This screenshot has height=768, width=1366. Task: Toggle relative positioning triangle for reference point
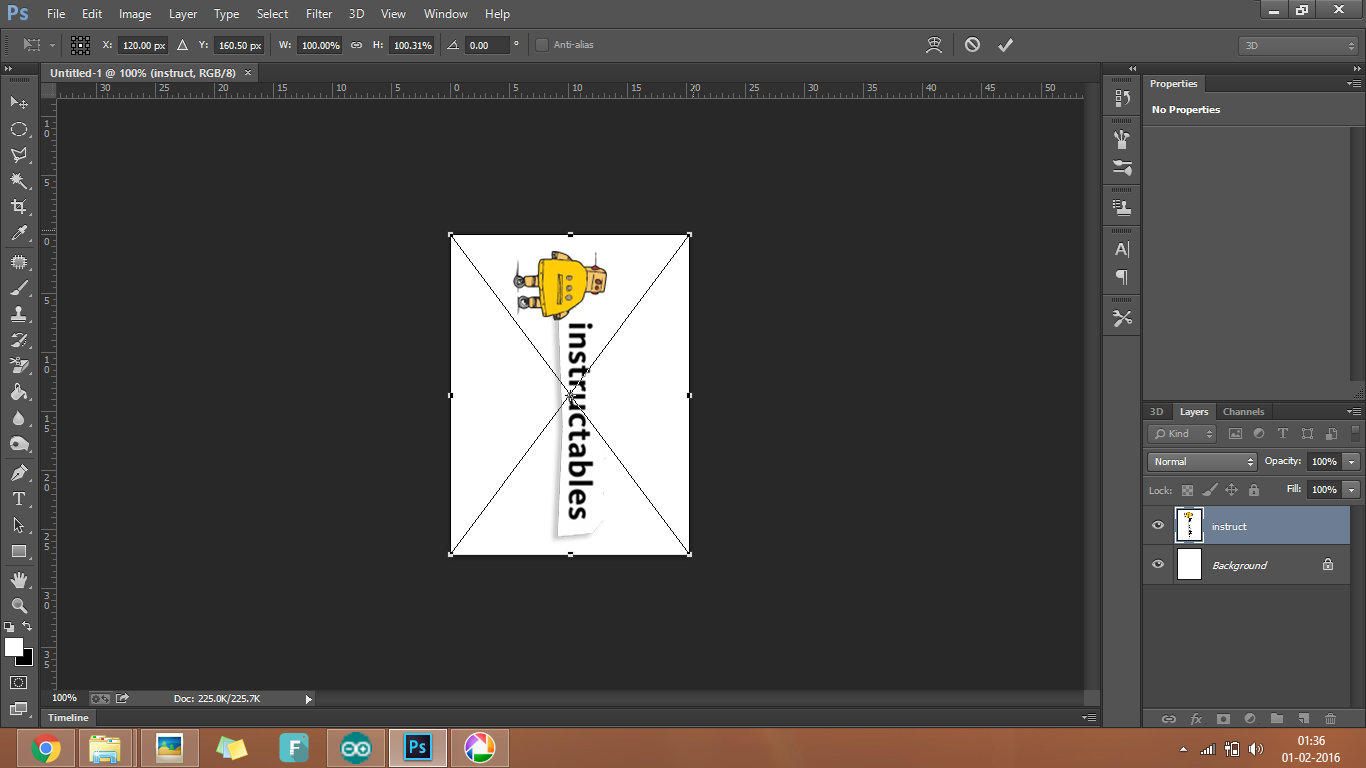[182, 45]
